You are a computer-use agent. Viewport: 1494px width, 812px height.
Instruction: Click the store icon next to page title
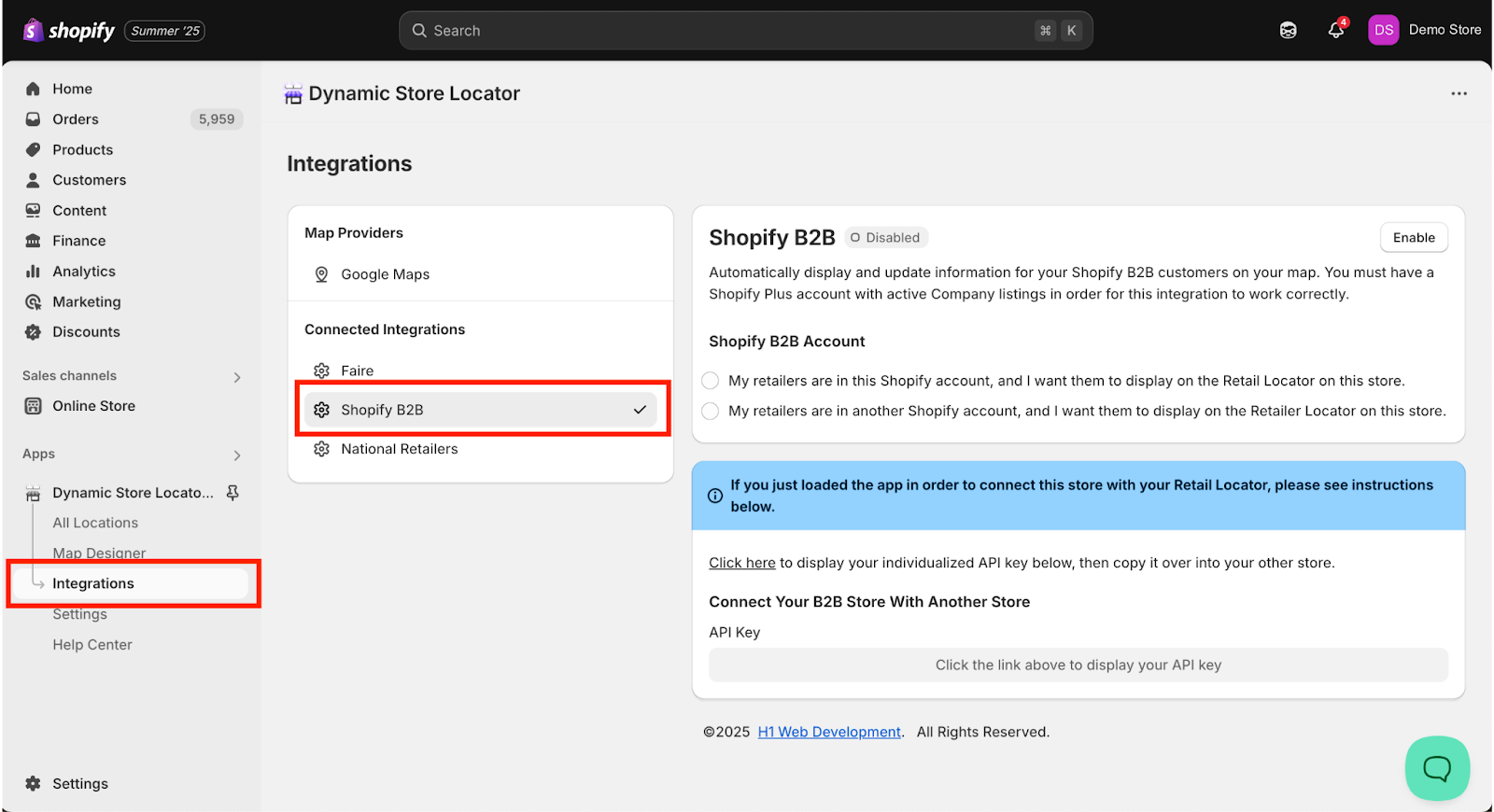click(293, 94)
